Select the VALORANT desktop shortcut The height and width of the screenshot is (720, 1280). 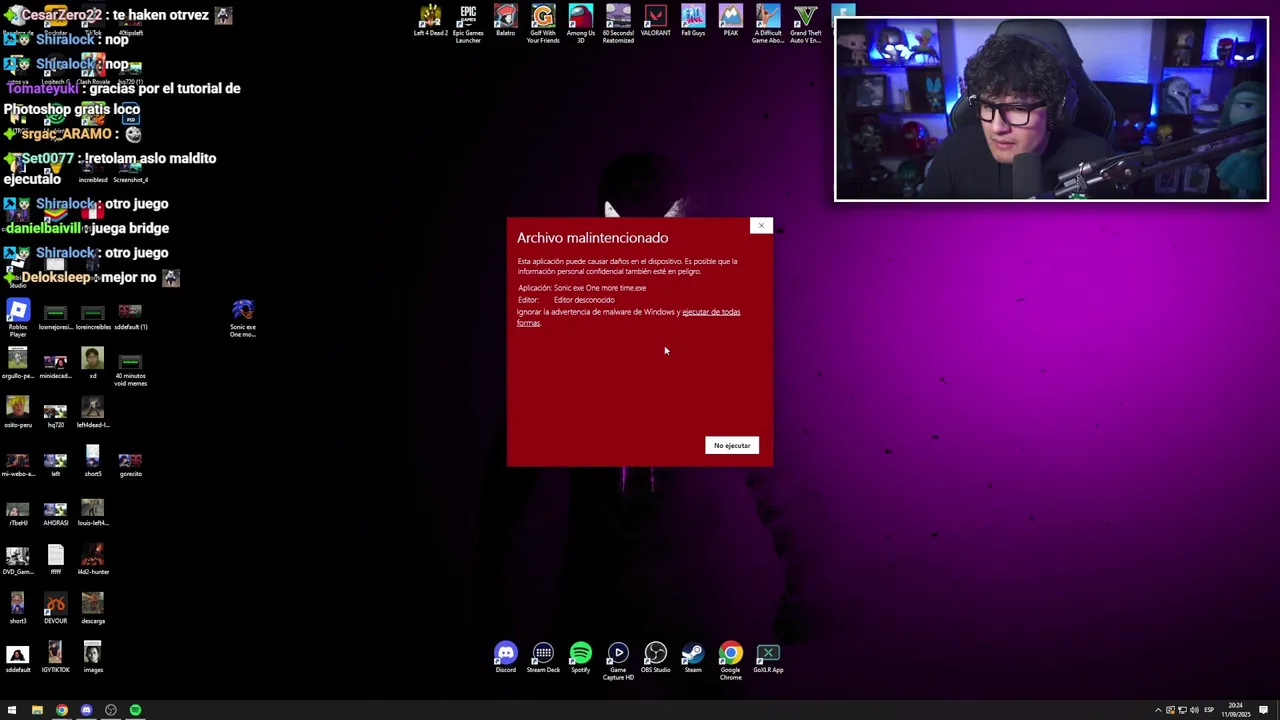click(x=656, y=22)
